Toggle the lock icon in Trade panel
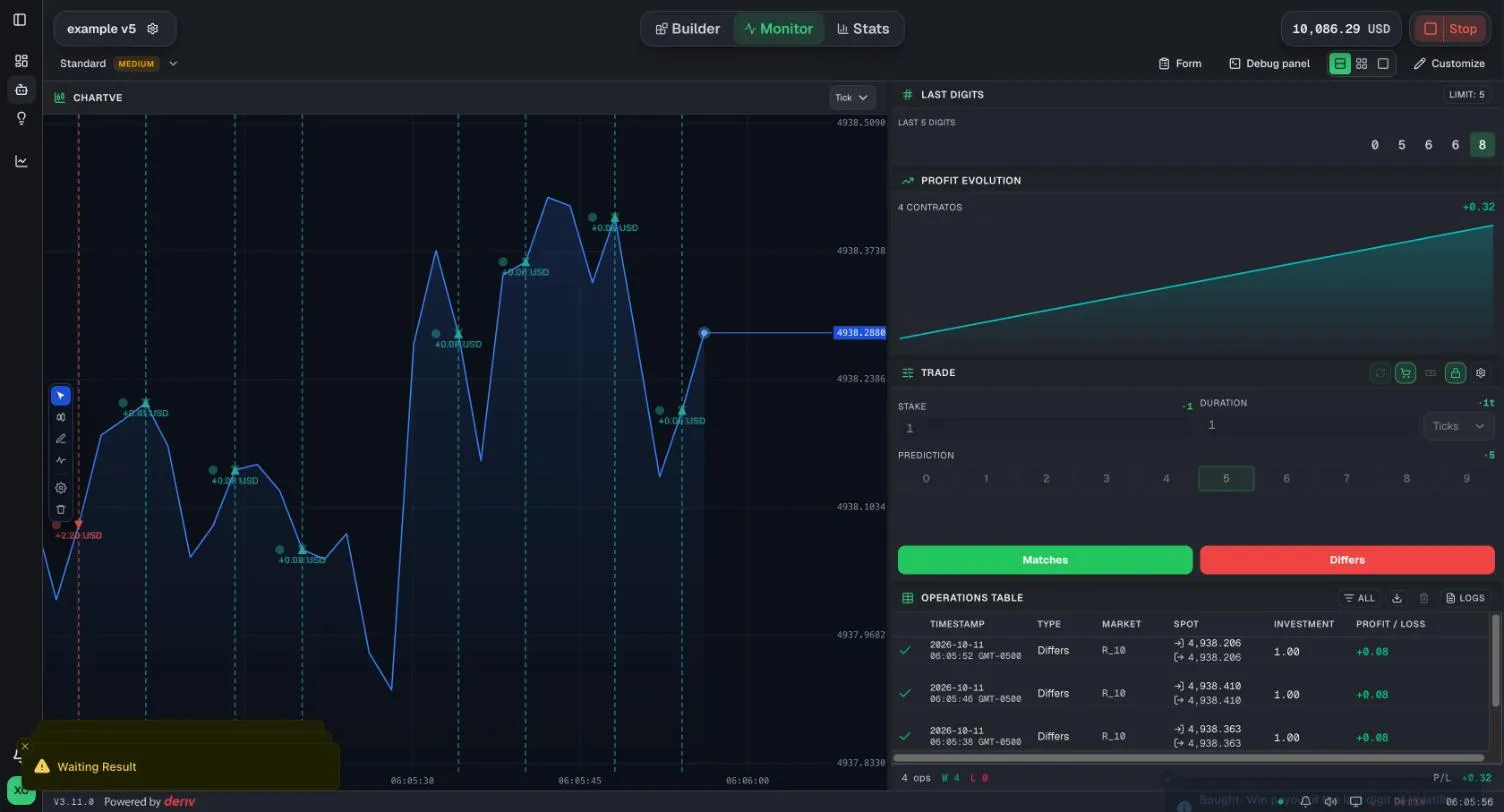 click(1455, 373)
